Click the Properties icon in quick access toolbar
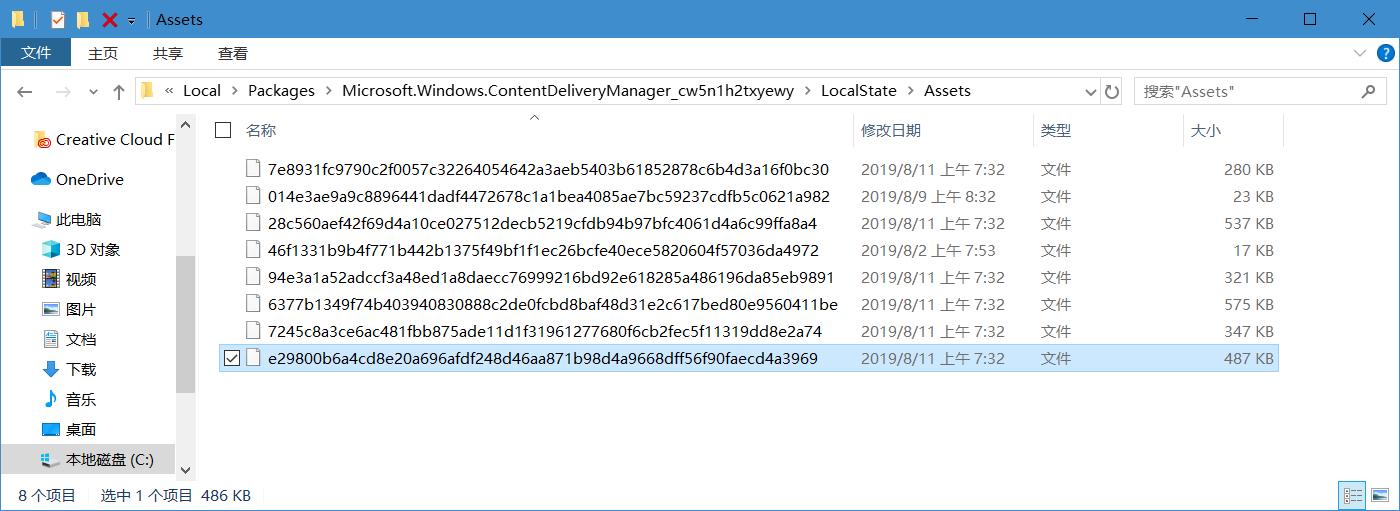The width and height of the screenshot is (1400, 511). (57, 19)
